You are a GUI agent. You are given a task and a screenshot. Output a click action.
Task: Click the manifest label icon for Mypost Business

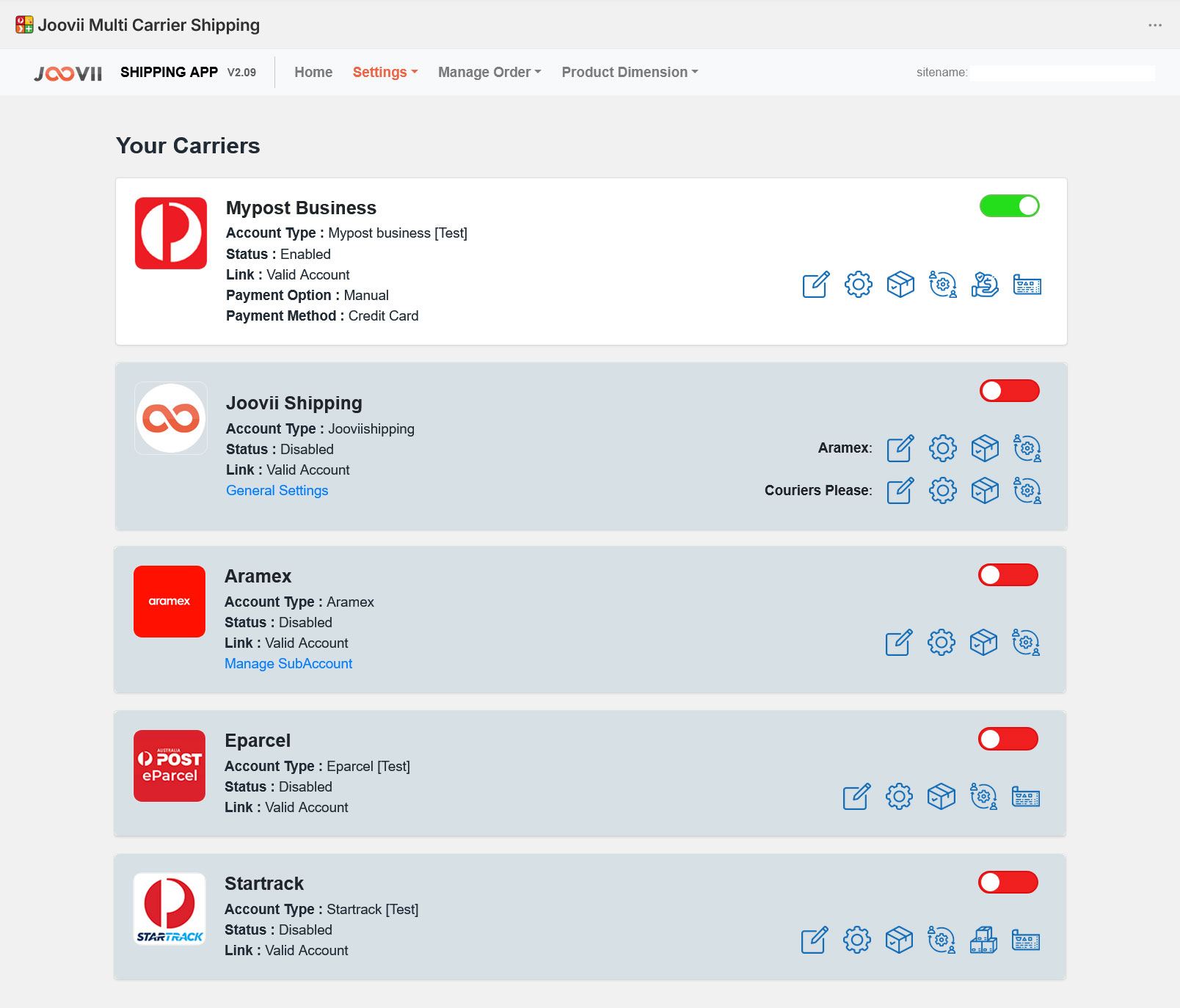[1027, 284]
